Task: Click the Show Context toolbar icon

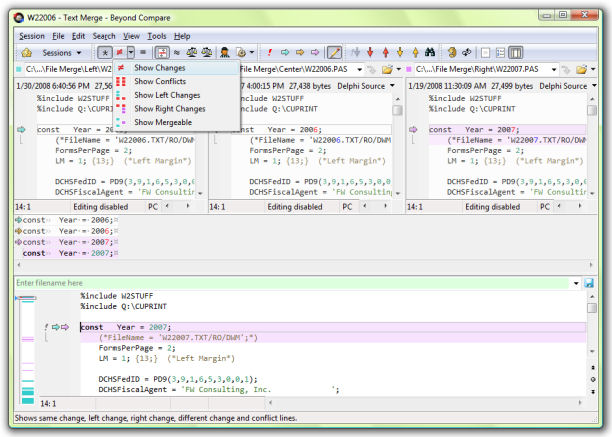Action: pos(161,52)
